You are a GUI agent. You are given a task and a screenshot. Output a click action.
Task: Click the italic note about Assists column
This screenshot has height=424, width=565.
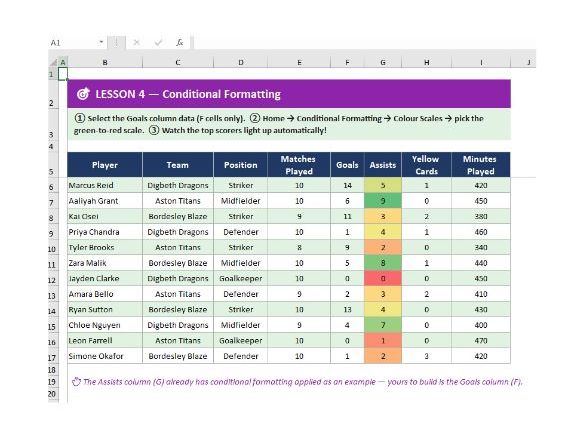tap(297, 382)
